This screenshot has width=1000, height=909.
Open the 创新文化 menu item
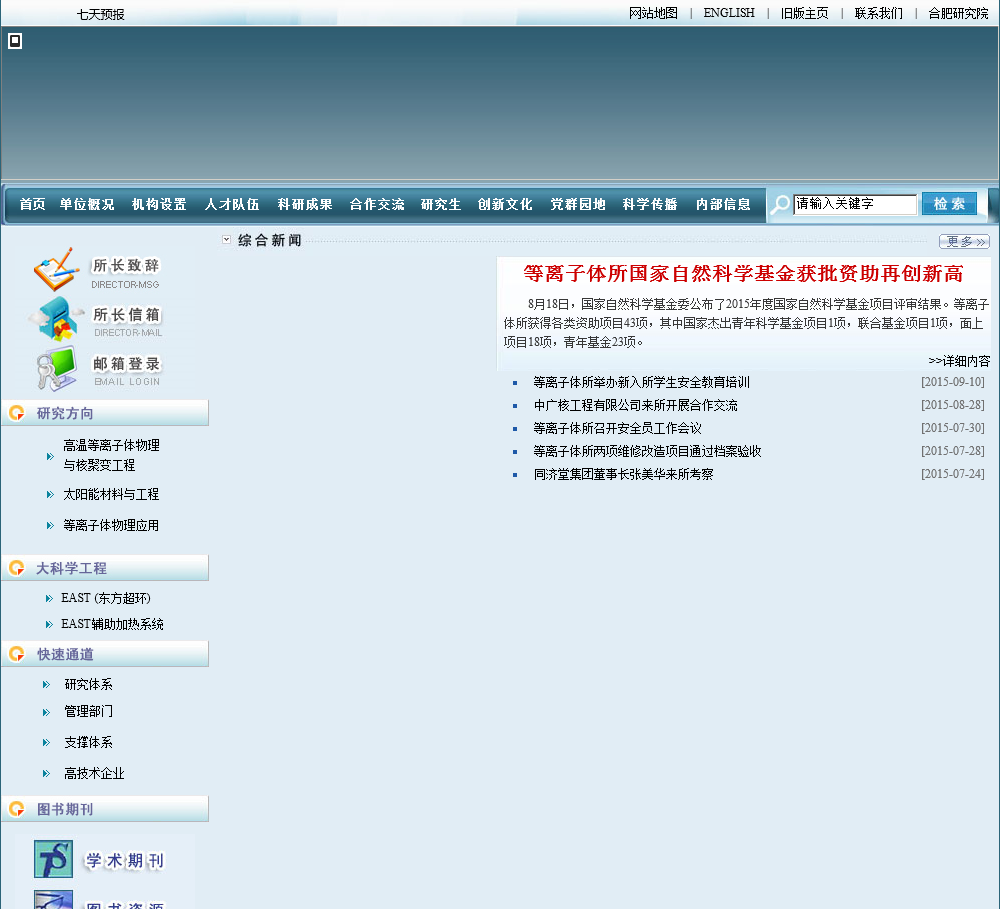504,204
